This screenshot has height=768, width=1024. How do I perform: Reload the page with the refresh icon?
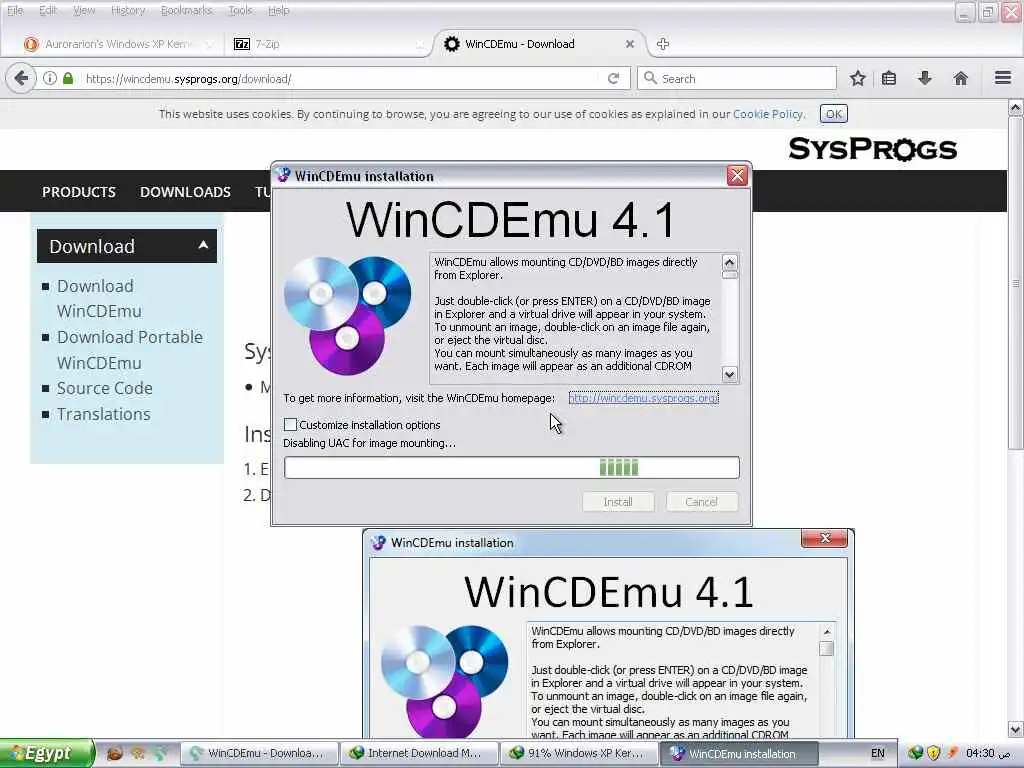[x=613, y=78]
